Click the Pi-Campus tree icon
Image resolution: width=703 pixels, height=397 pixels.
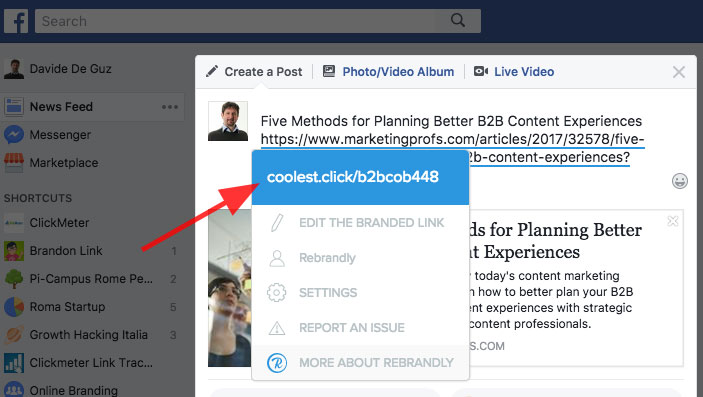point(14,279)
